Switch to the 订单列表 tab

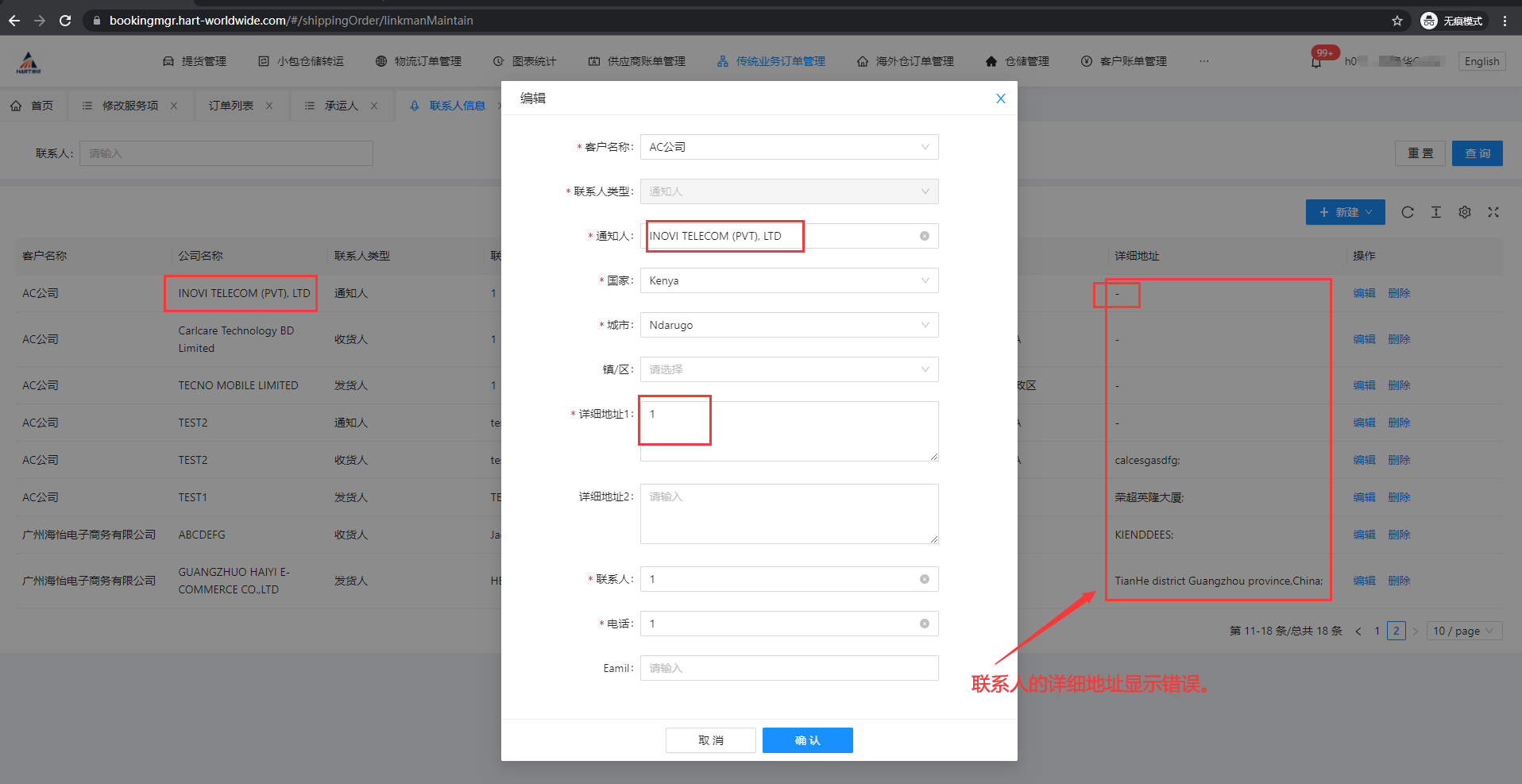point(231,106)
